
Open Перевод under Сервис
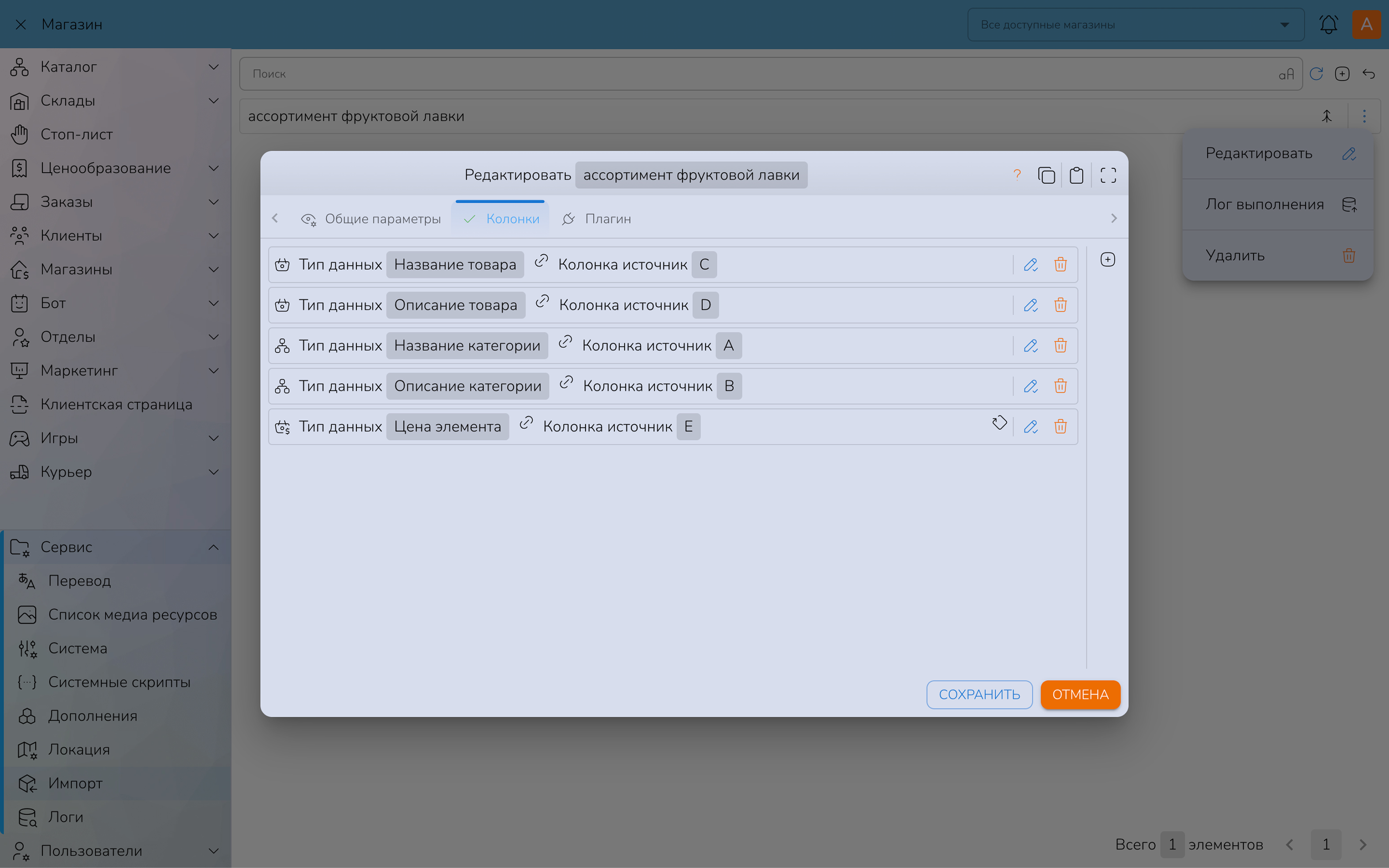[x=118, y=581]
